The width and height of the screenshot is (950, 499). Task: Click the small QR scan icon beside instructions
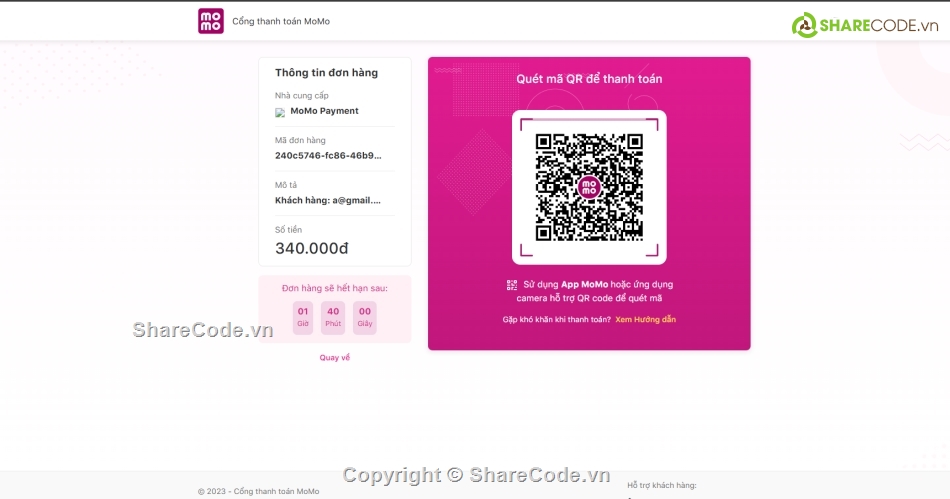click(x=512, y=285)
